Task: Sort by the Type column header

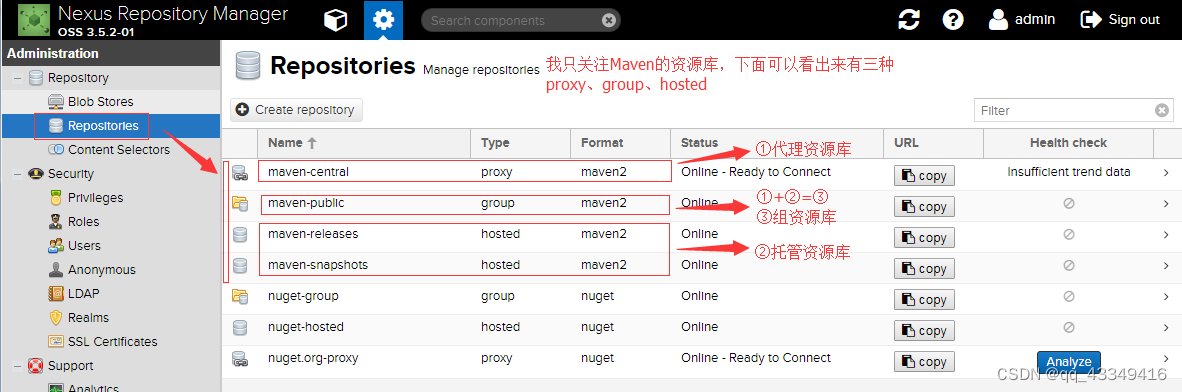Action: 521,143
